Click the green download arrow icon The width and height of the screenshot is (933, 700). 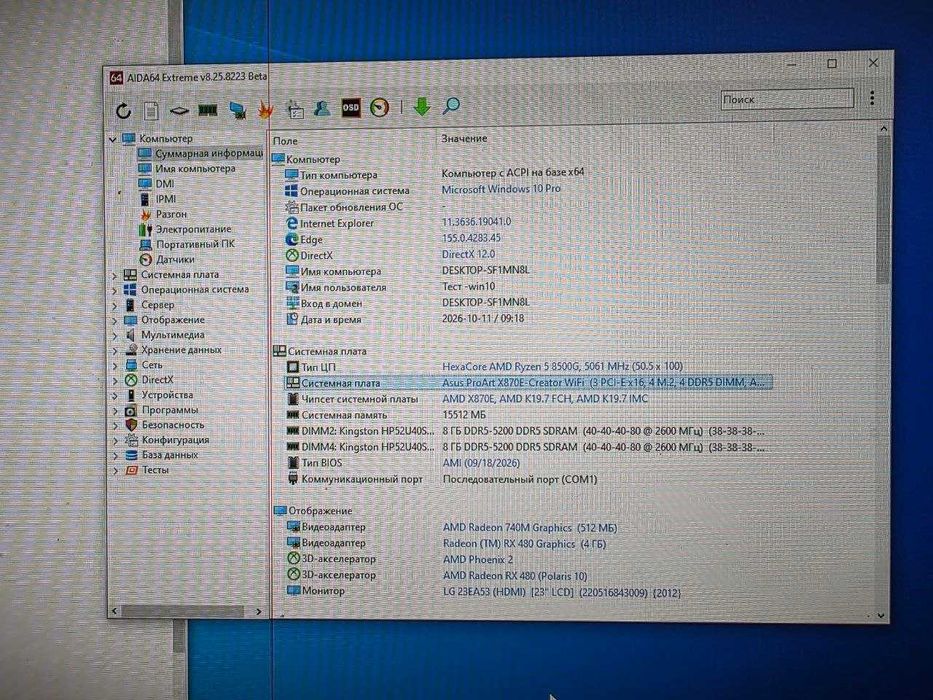point(422,107)
